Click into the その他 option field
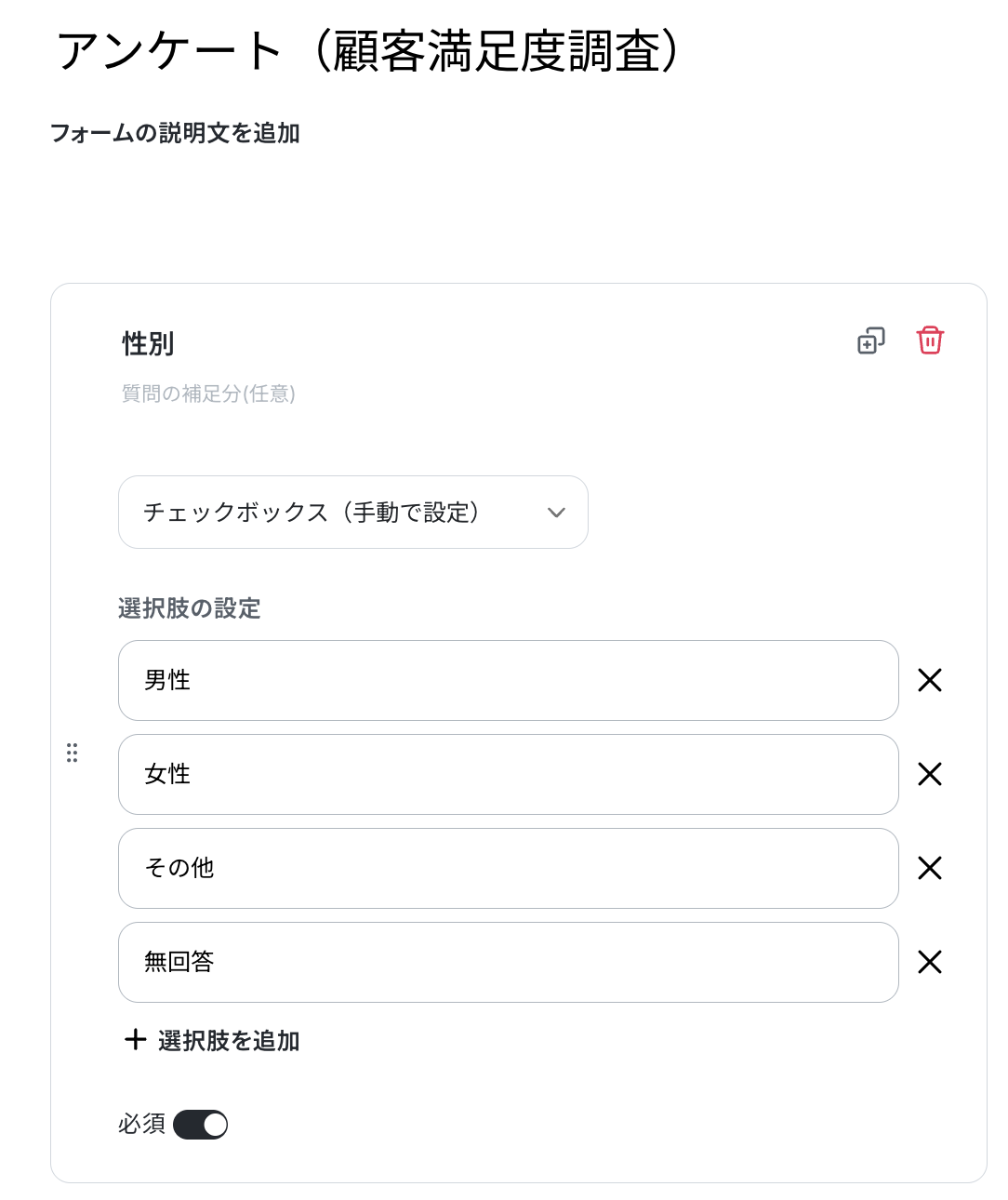This screenshot has width=1008, height=1200. click(509, 868)
